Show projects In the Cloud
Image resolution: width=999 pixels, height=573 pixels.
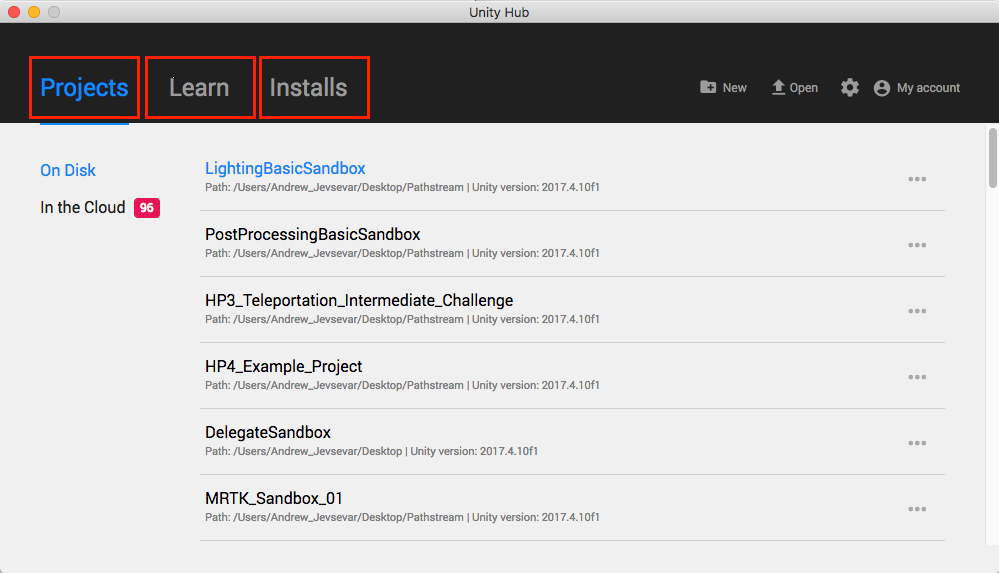(83, 207)
